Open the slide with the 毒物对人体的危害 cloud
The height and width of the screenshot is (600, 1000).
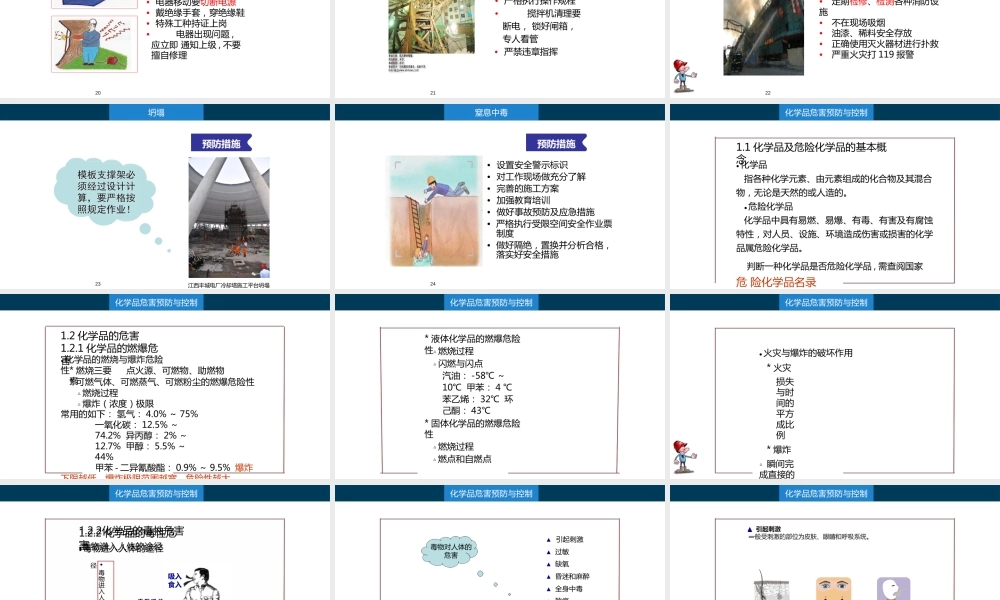pyautogui.click(x=499, y=543)
